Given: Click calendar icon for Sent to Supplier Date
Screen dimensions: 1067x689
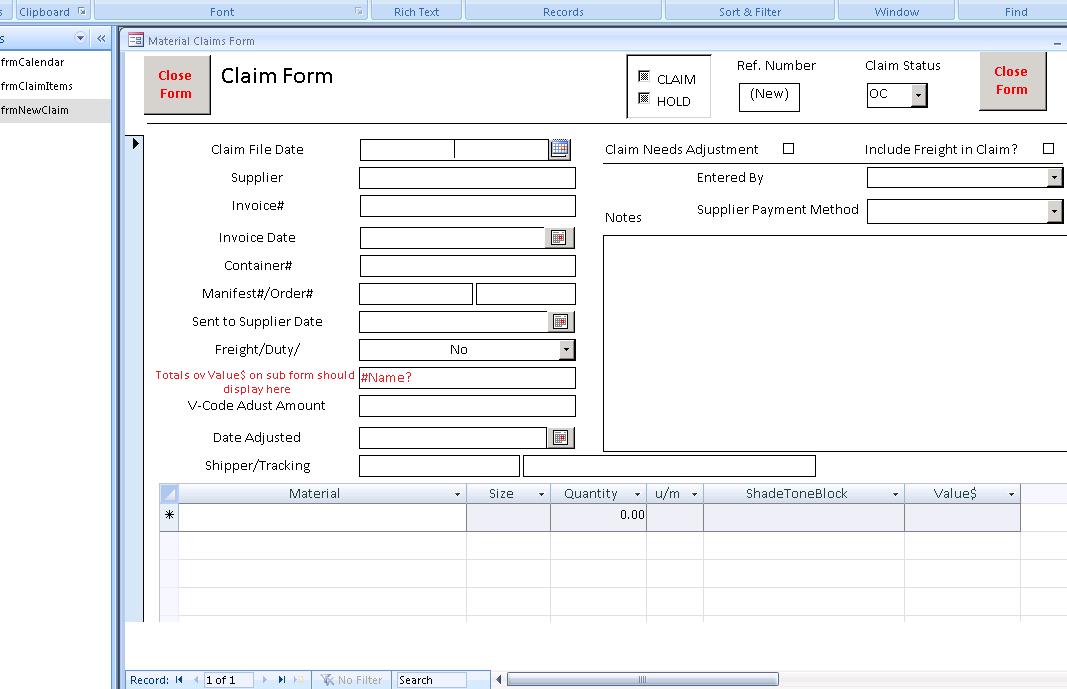Looking at the screenshot, I should (x=560, y=322).
